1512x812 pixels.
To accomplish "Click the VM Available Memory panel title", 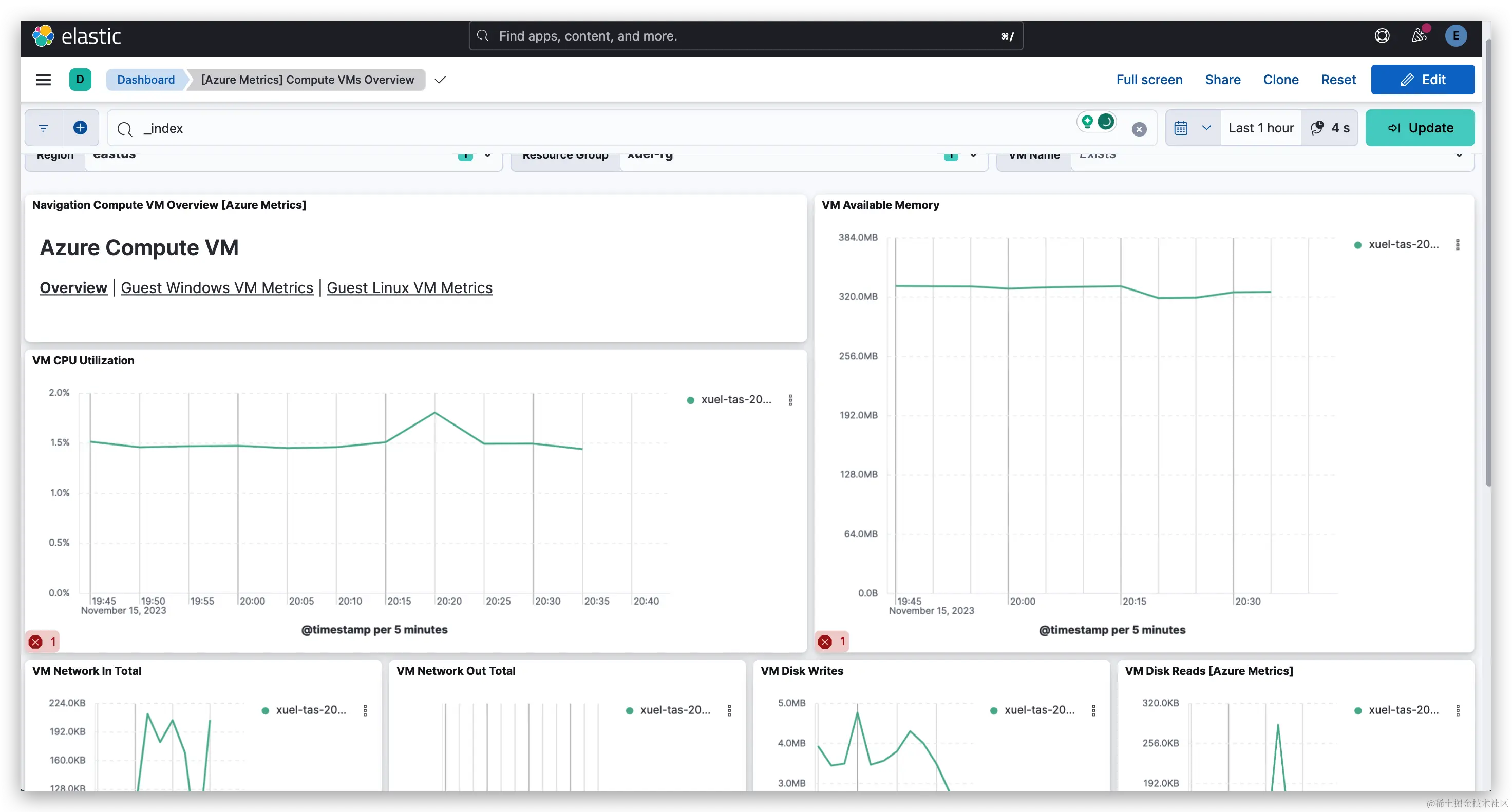I will [x=880, y=205].
